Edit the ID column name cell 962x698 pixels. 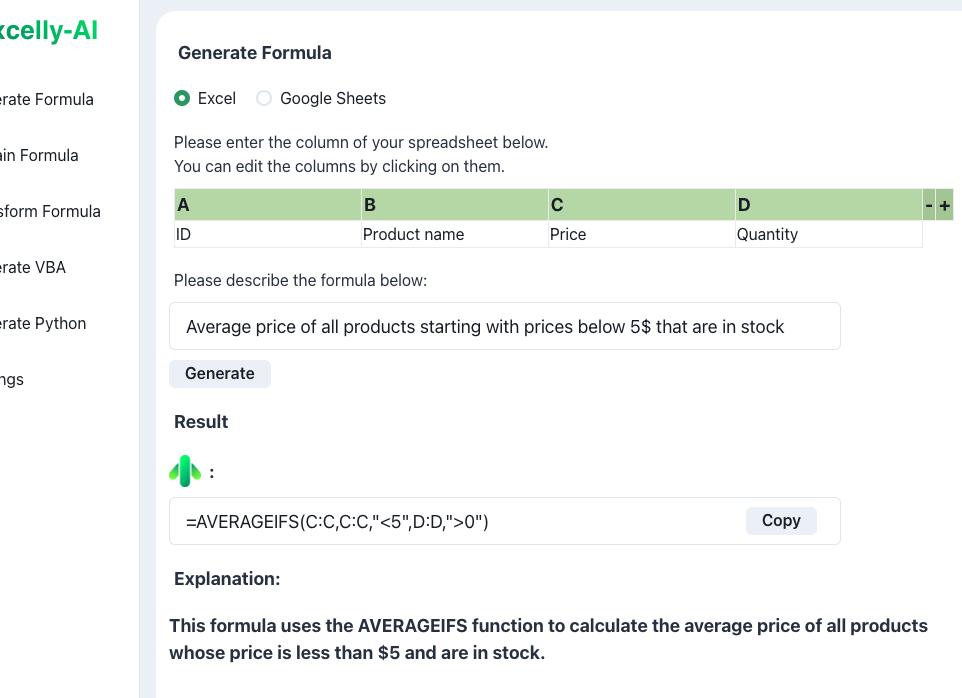[267, 234]
